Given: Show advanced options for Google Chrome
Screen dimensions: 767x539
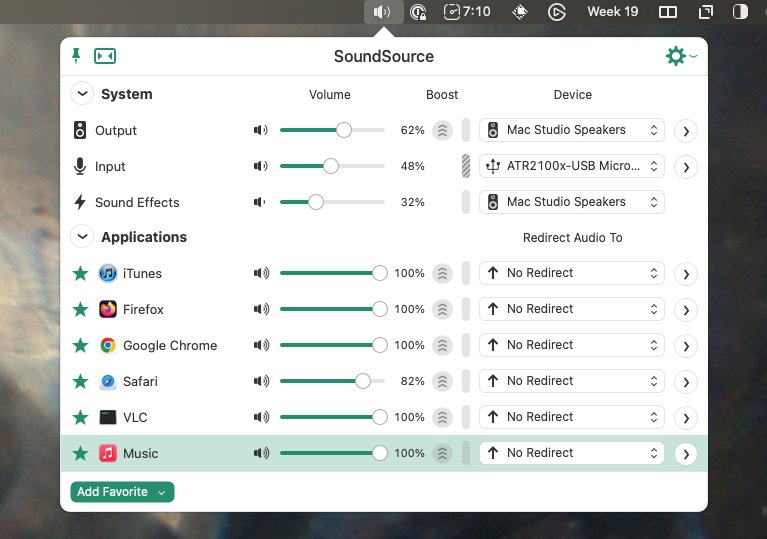Looking at the screenshot, I should pos(686,346).
